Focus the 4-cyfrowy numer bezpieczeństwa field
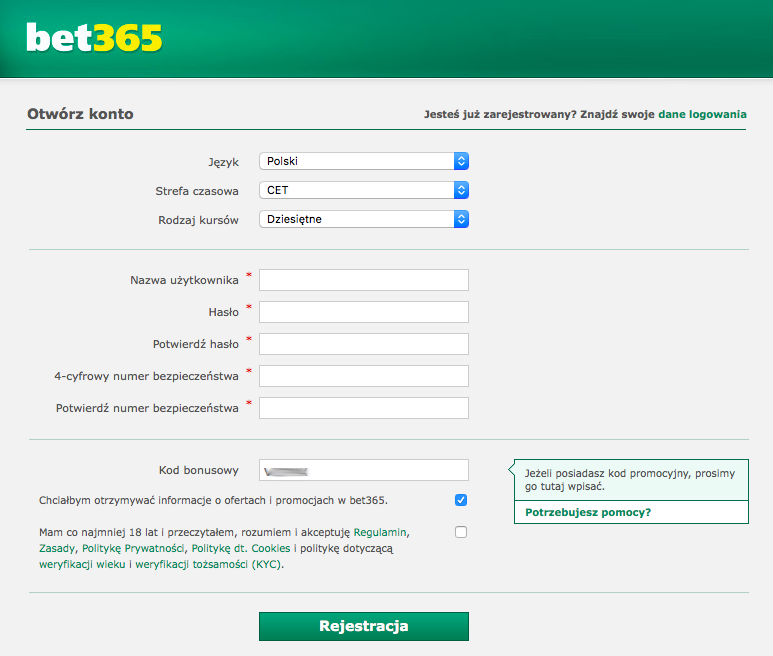The height and width of the screenshot is (656, 773). click(x=364, y=376)
